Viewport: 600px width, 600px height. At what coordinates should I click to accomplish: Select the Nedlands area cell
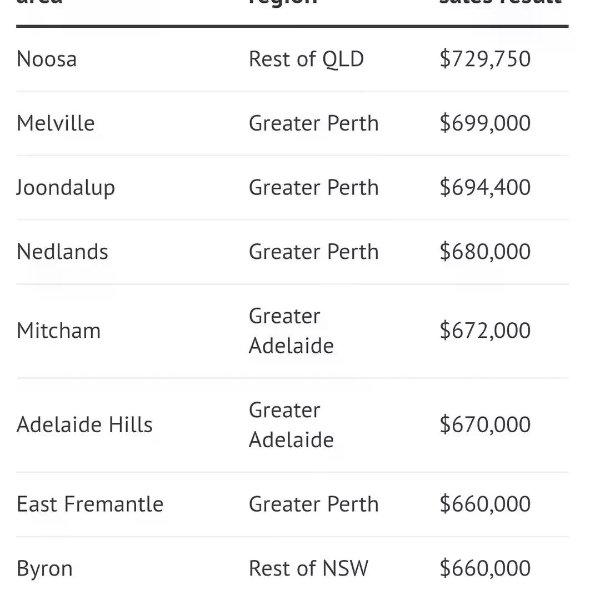tap(62, 252)
